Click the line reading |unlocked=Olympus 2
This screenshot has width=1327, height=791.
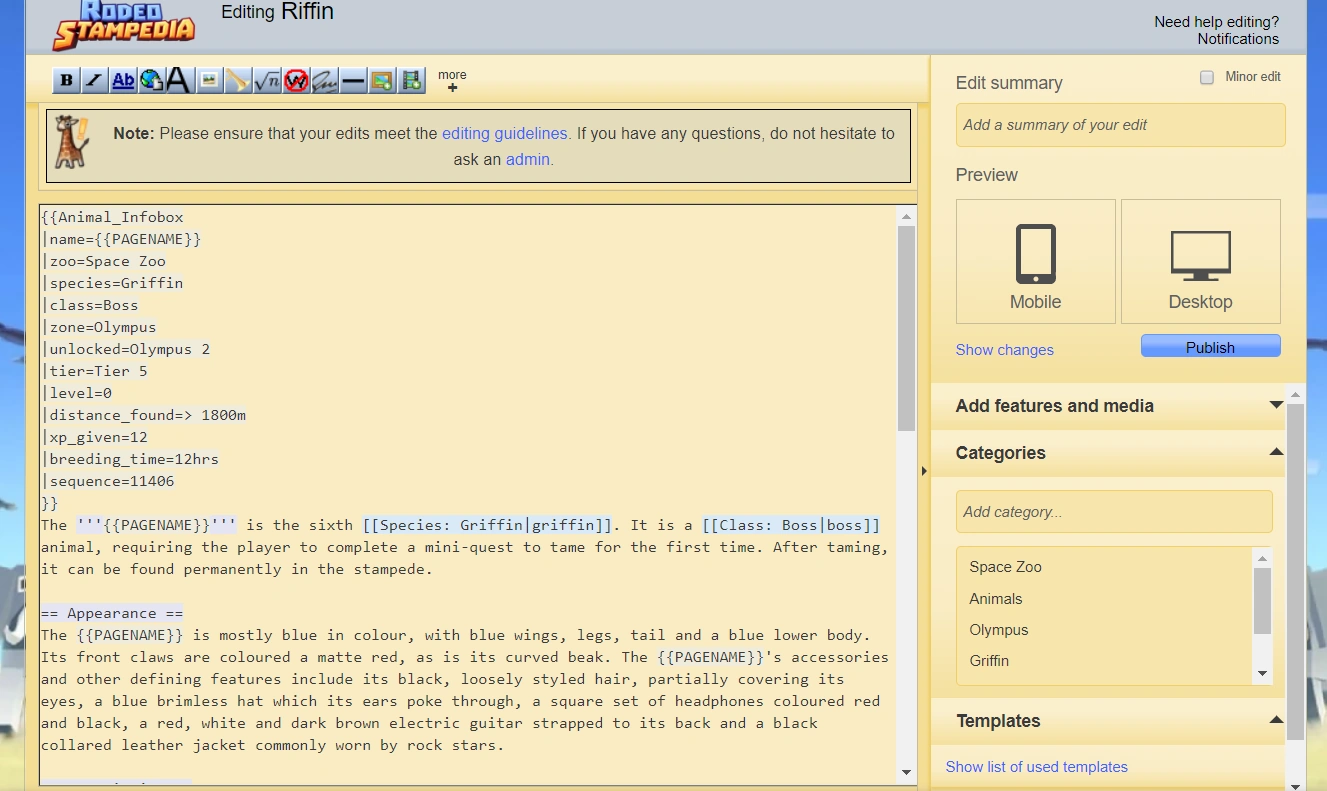(126, 349)
